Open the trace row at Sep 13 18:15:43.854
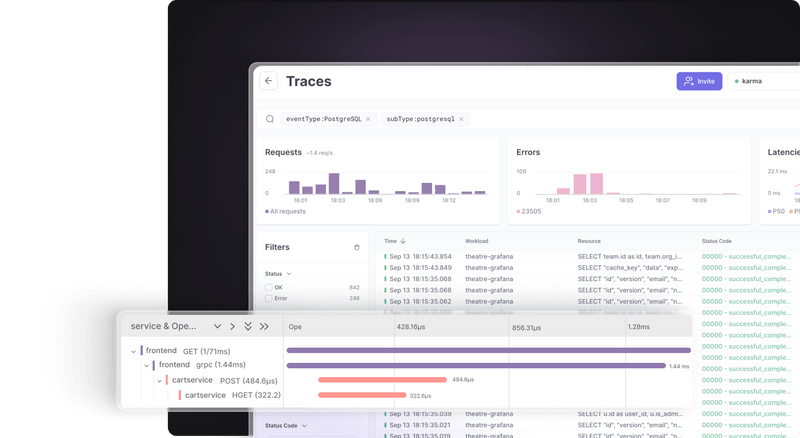 tap(588, 256)
